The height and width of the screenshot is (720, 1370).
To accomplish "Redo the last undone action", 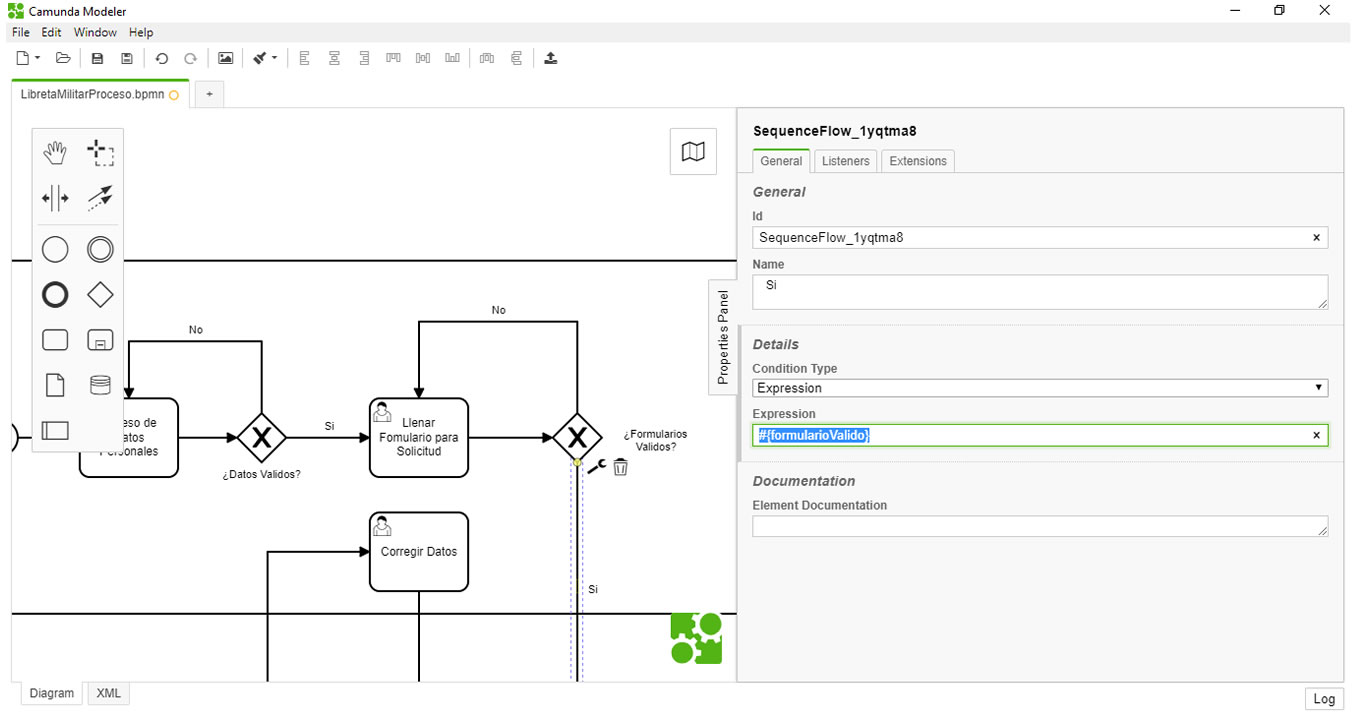I will tap(190, 58).
